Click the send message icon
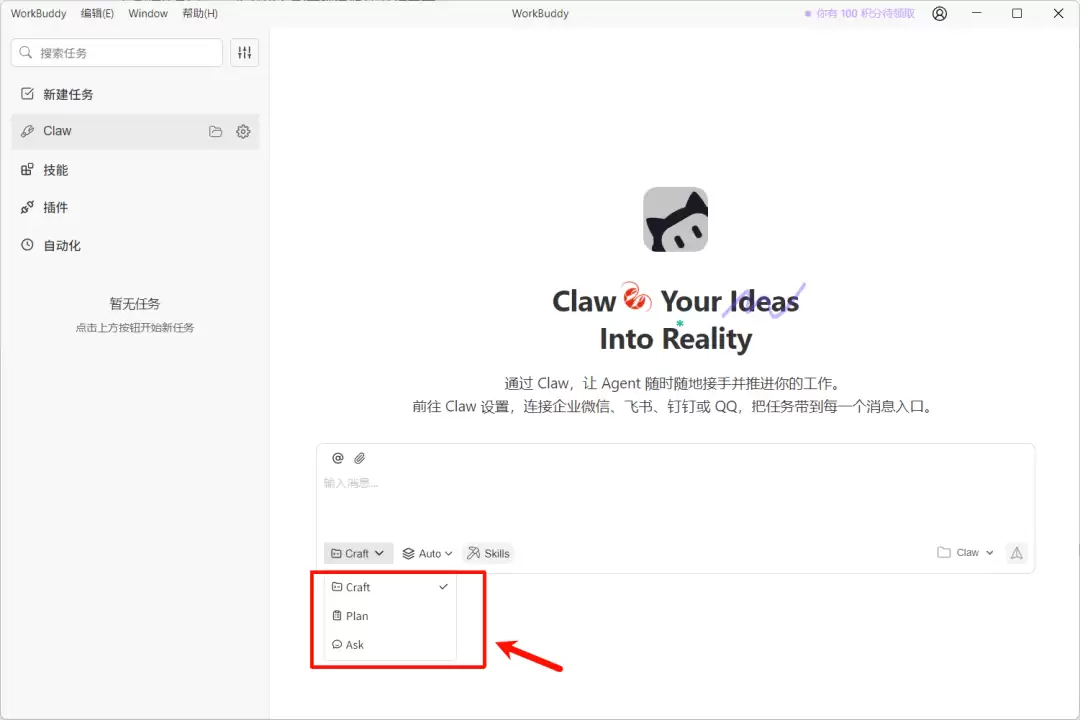The height and width of the screenshot is (720, 1080). point(1016,553)
